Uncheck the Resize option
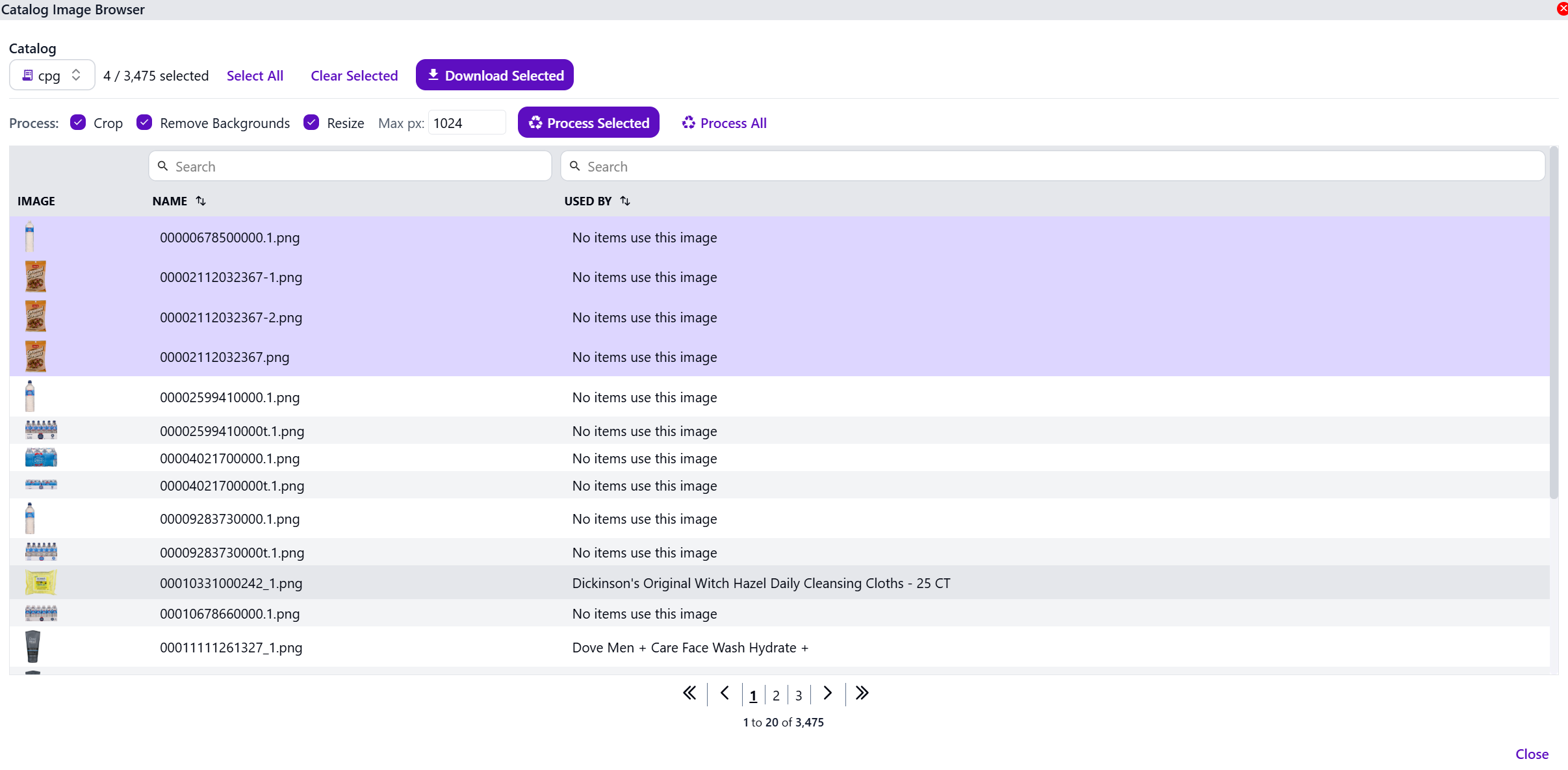Screen dimensions: 1568x770 coord(311,122)
